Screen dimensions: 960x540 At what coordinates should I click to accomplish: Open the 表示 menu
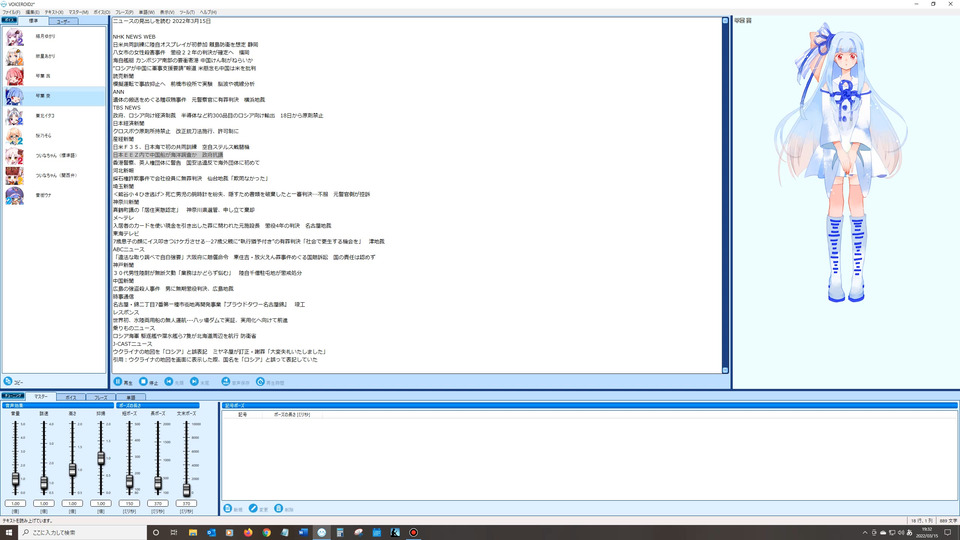(x=167, y=12)
